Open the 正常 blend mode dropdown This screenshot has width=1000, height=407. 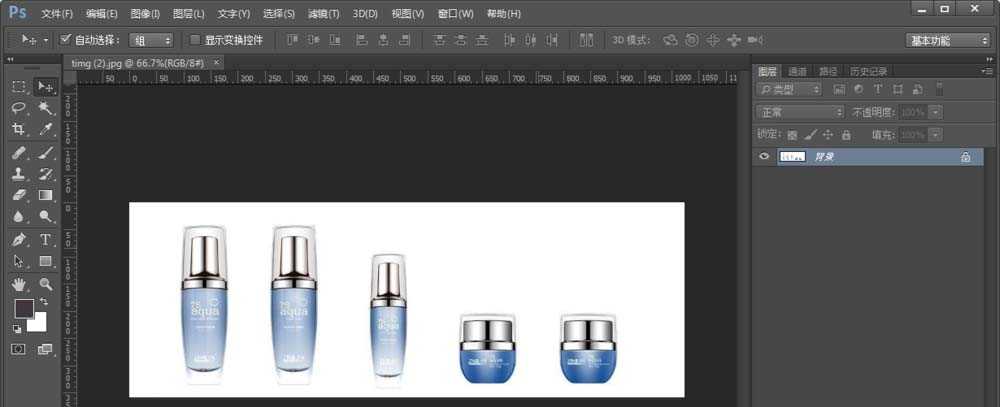[x=799, y=112]
